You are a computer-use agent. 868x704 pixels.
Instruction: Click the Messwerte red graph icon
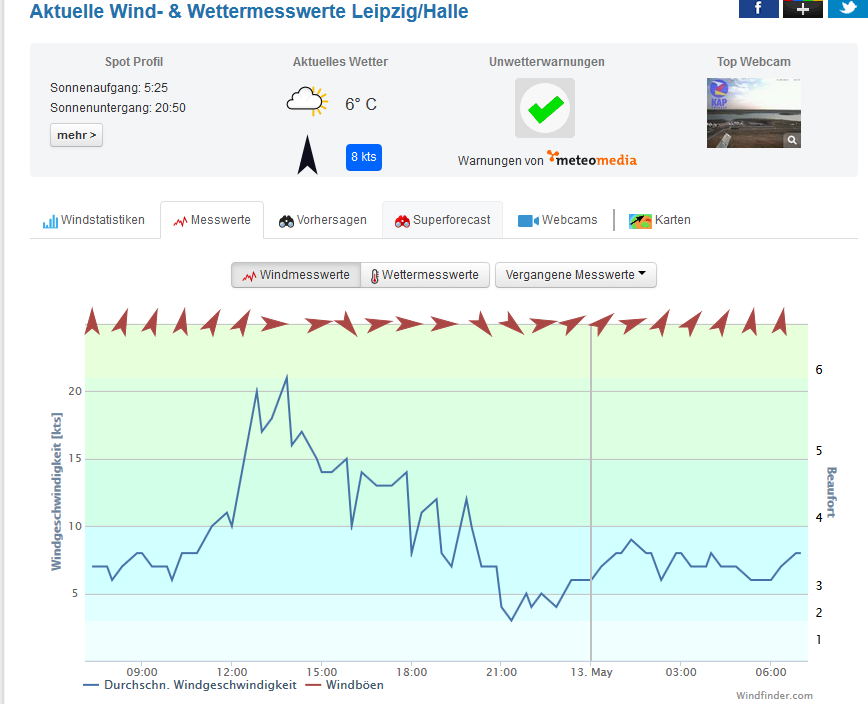click(x=180, y=221)
